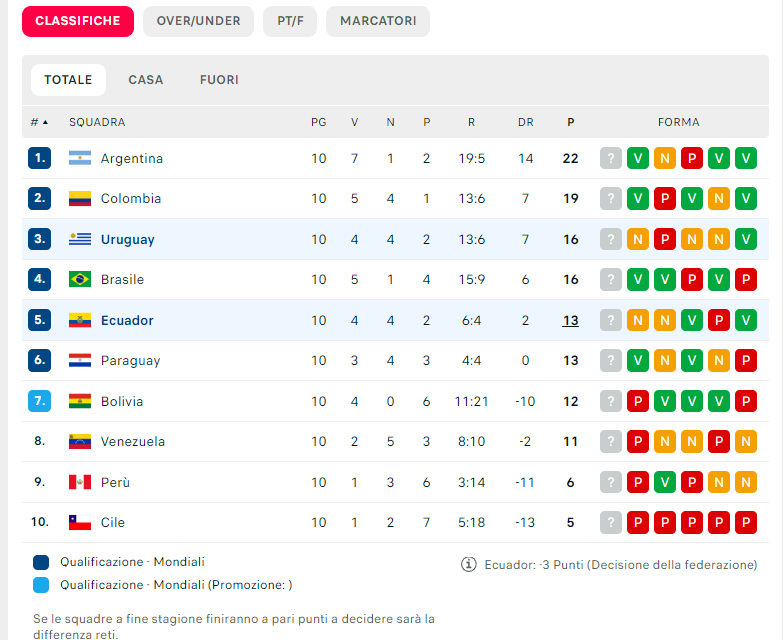783x640 pixels.
Task: Switch to the CASA tab
Action: (145, 80)
